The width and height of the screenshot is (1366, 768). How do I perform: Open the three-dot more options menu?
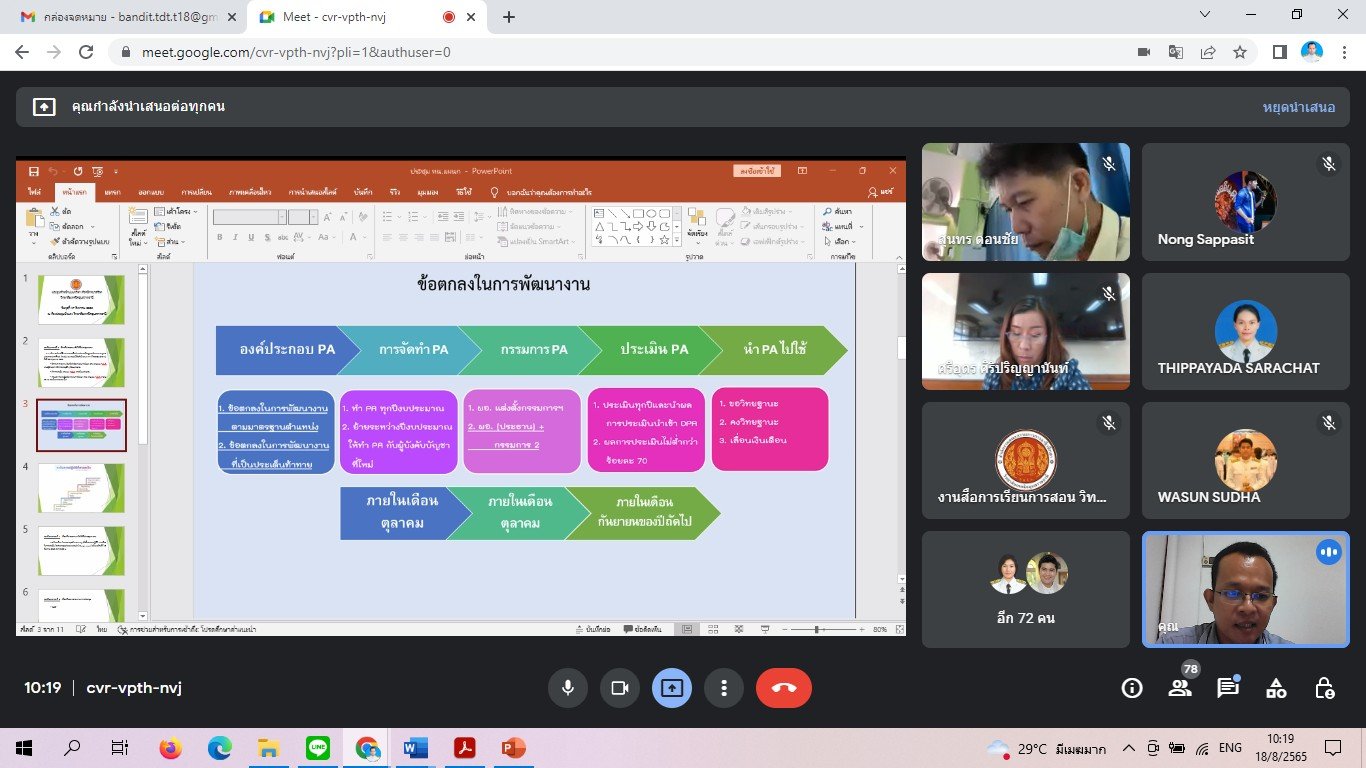click(x=723, y=688)
